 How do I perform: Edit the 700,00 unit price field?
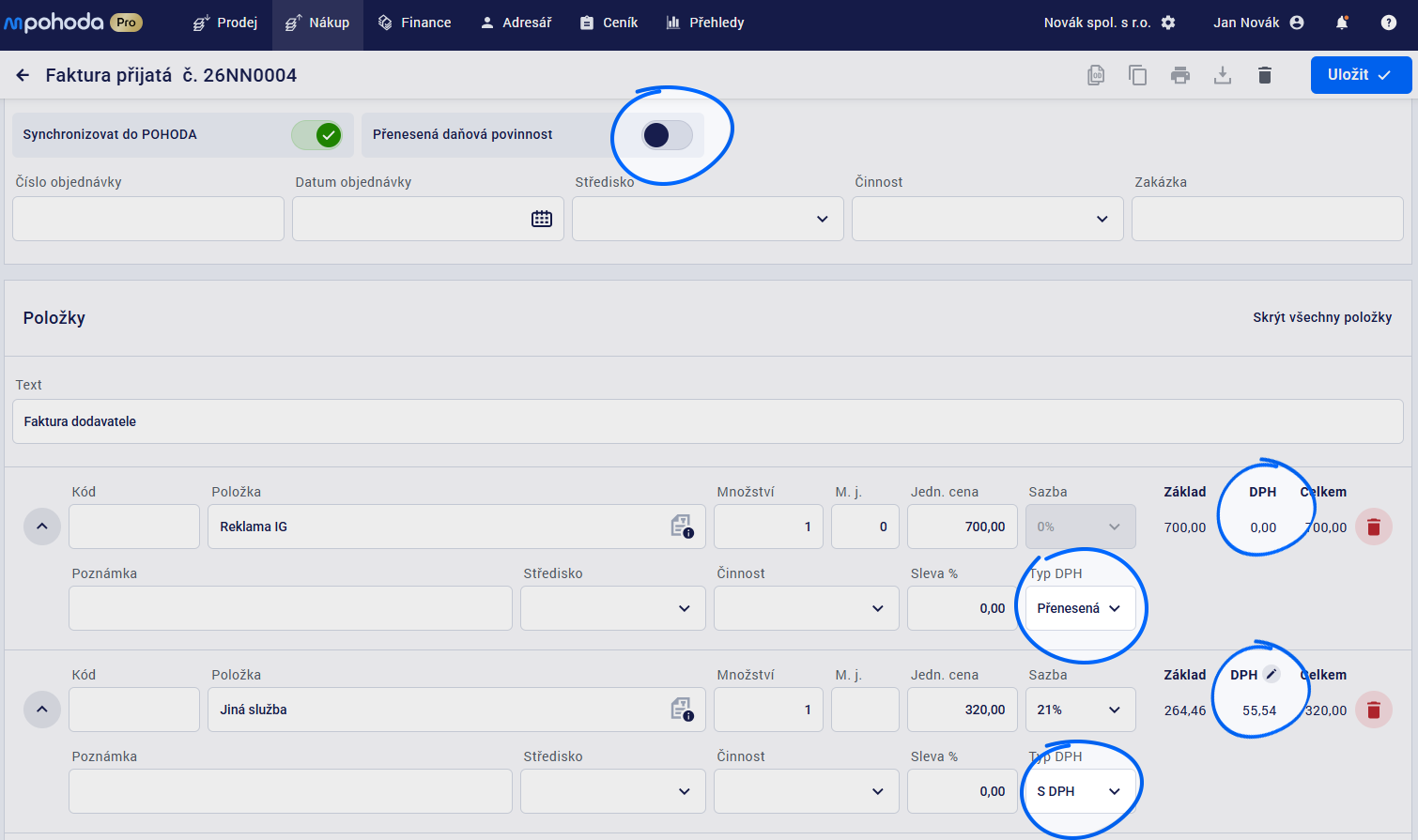(x=963, y=527)
